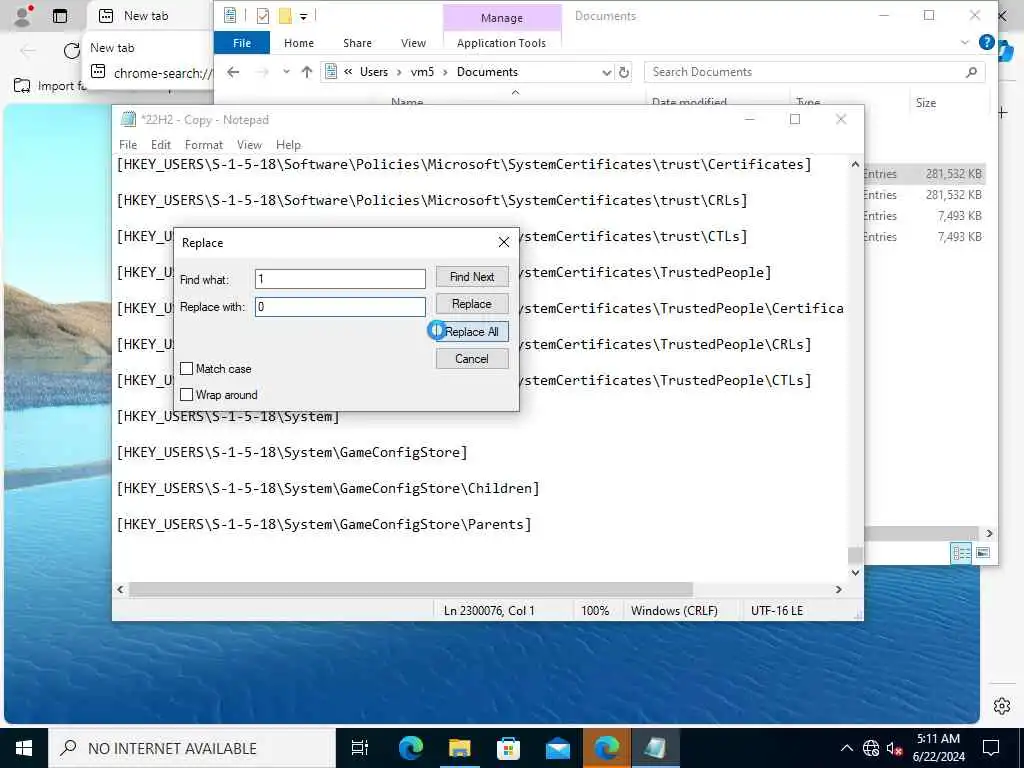Click the muted volume tray icon
Screen dimensions: 1024x768
[894, 748]
